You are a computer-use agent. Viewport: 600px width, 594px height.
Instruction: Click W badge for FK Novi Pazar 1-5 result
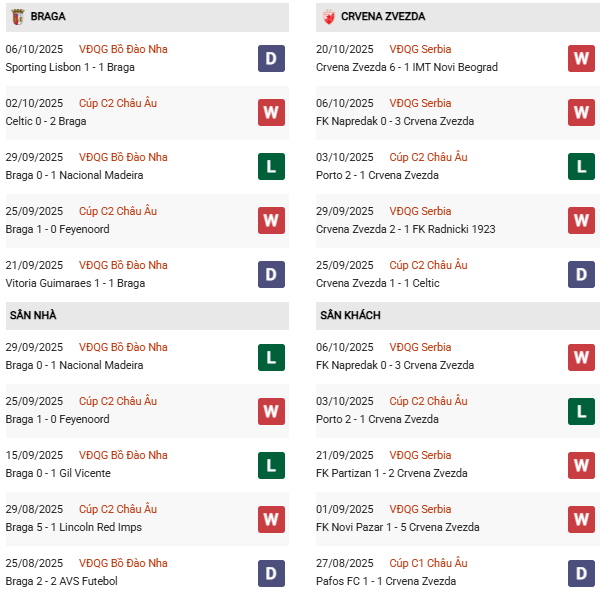click(x=581, y=519)
